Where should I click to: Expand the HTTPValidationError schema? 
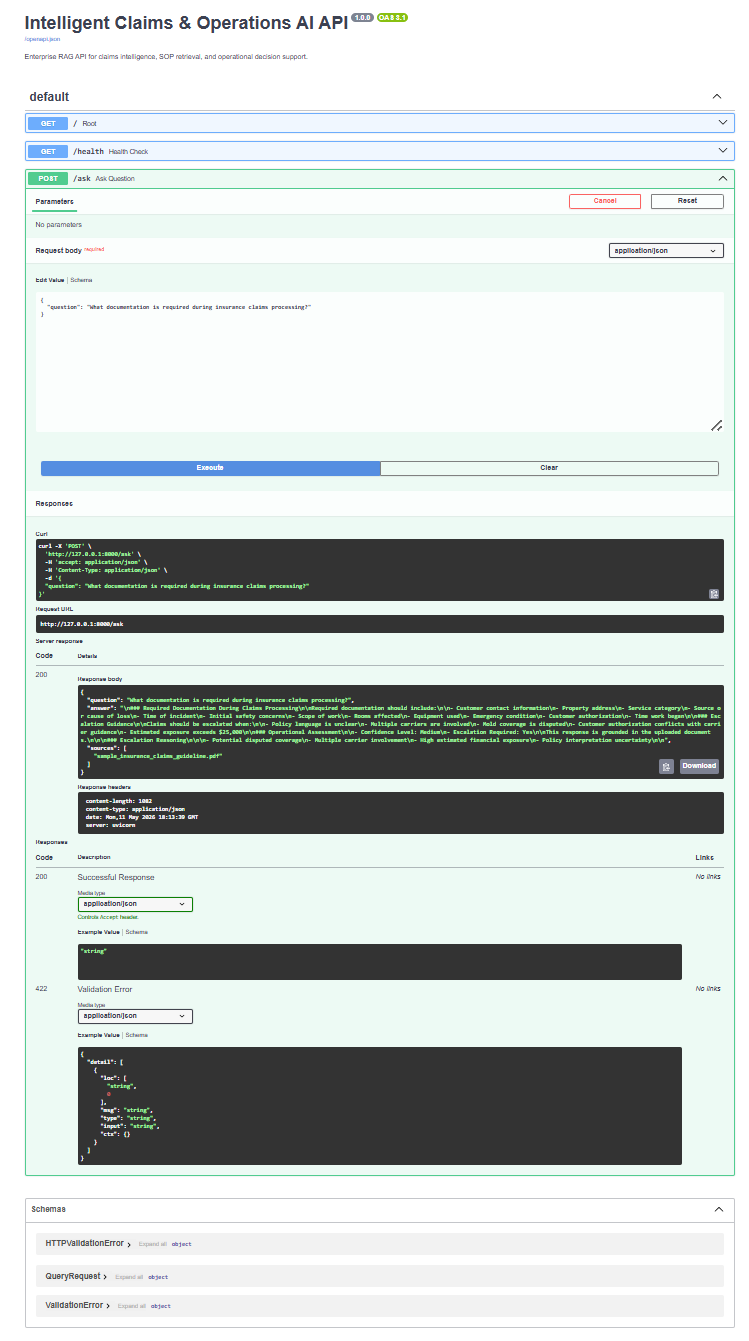pos(88,1244)
